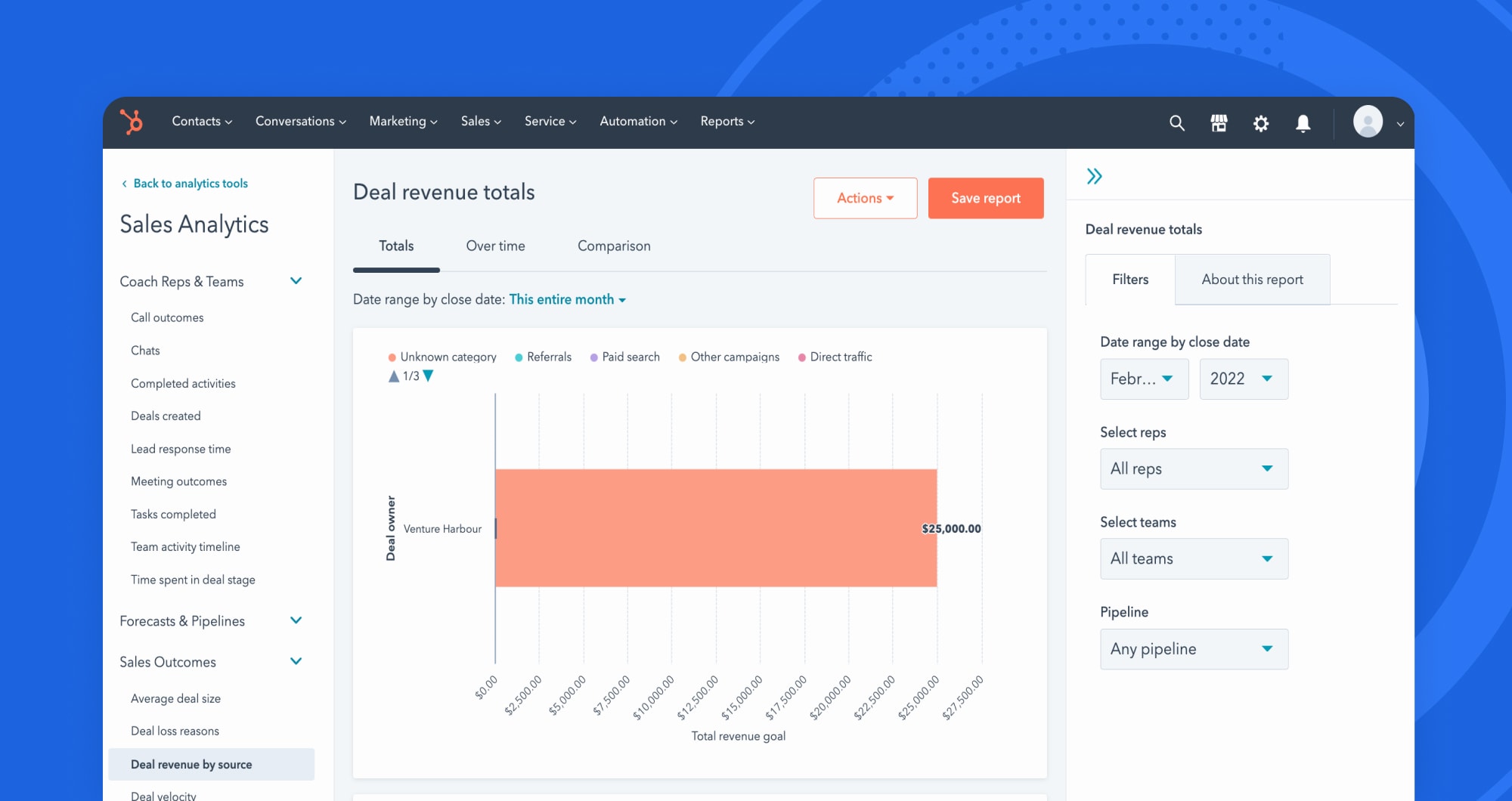1512x801 pixels.
Task: Open the Marketplace icon
Action: pyautogui.click(x=1219, y=122)
